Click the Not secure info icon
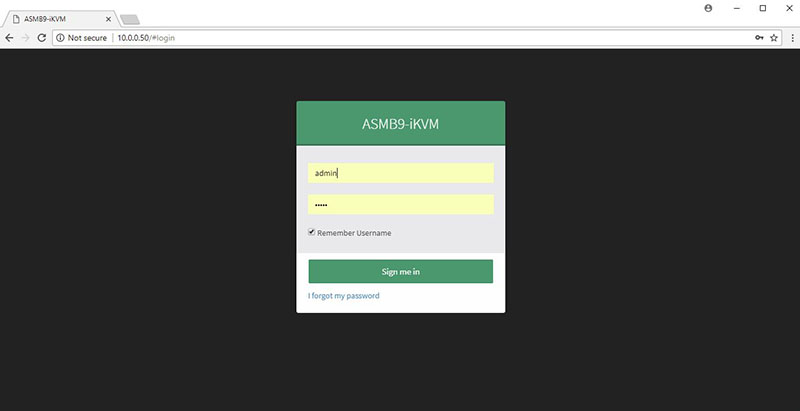The image size is (800, 411). (x=61, y=38)
